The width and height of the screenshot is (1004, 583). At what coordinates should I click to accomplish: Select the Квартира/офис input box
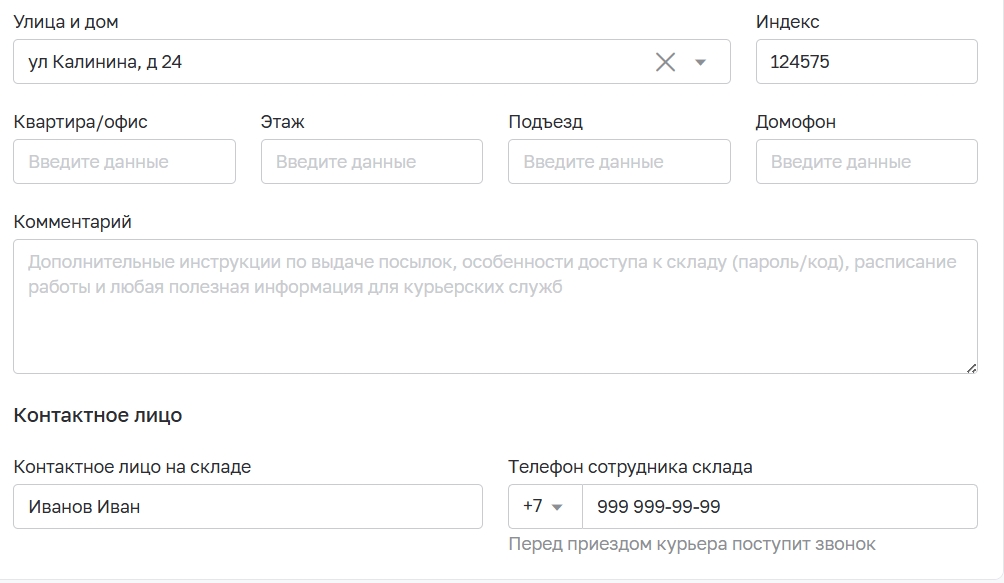tap(124, 161)
